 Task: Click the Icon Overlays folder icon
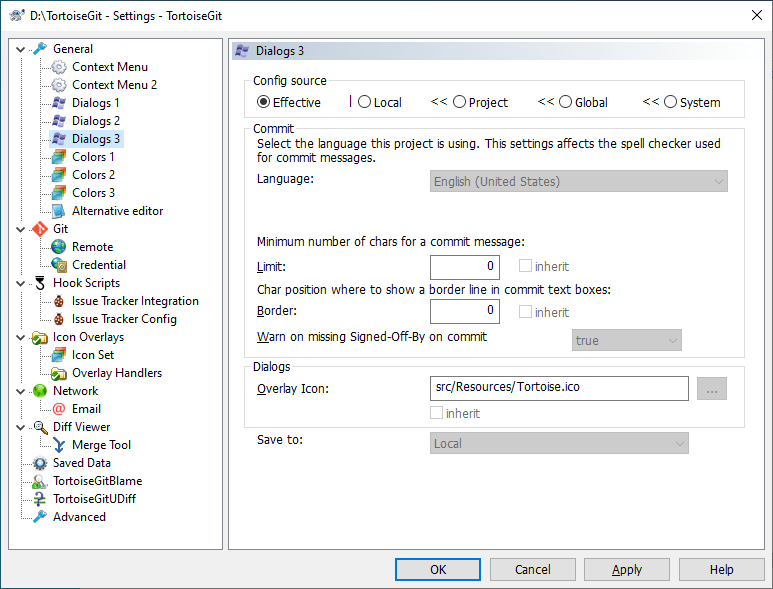tap(40, 337)
